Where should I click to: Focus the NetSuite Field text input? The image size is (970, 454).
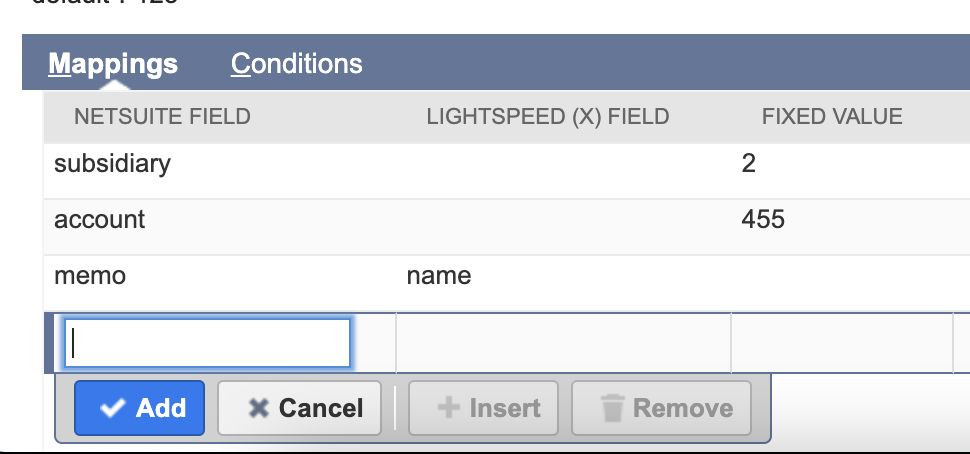point(207,344)
